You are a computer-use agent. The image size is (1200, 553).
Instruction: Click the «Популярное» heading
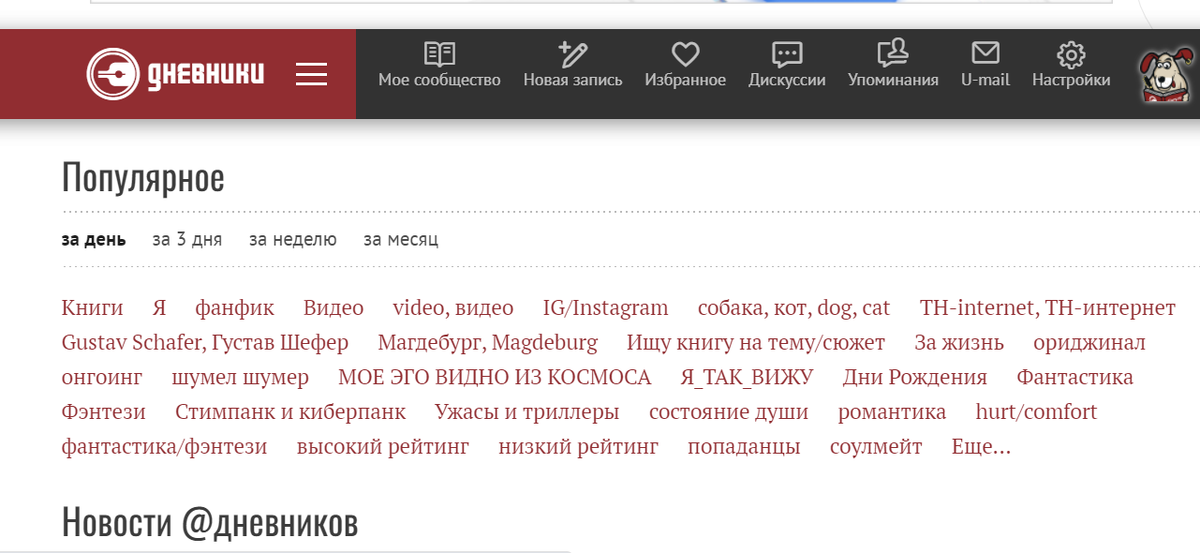pyautogui.click(x=143, y=178)
